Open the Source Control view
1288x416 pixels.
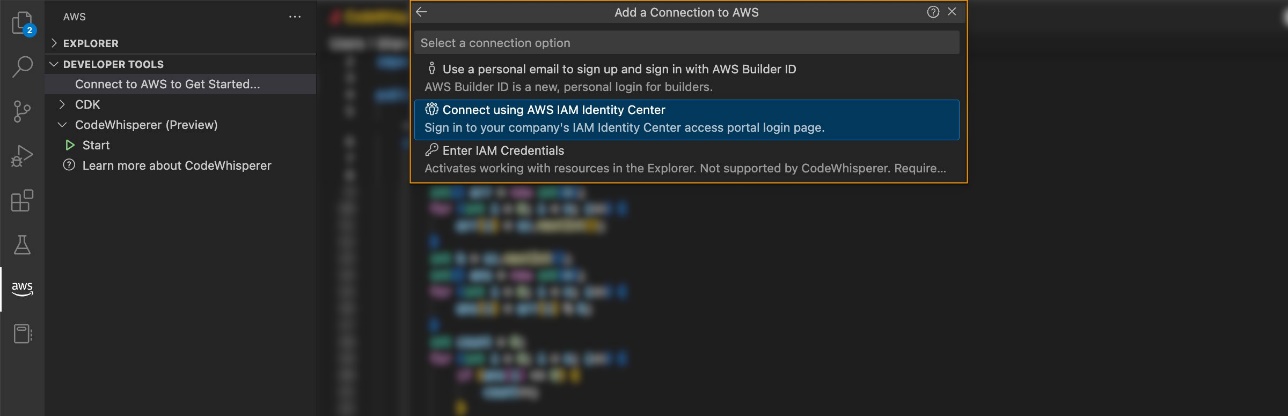click(22, 111)
